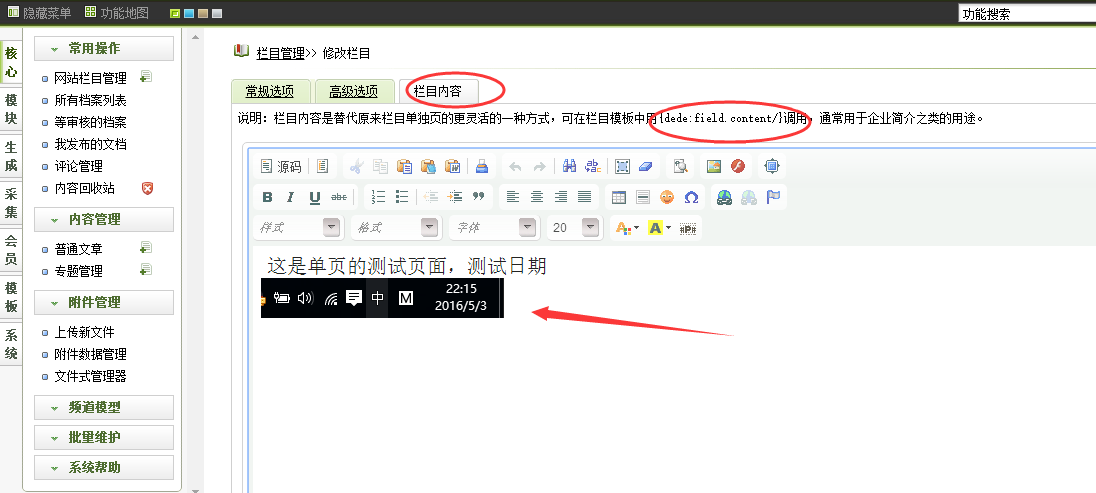1096x493 pixels.
Task: Toggle the 源码 source view button
Action: click(280, 166)
